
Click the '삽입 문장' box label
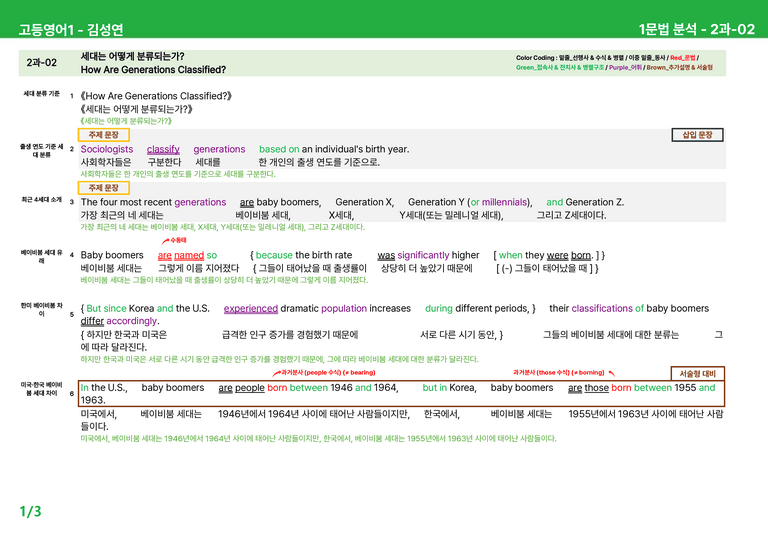coord(697,135)
